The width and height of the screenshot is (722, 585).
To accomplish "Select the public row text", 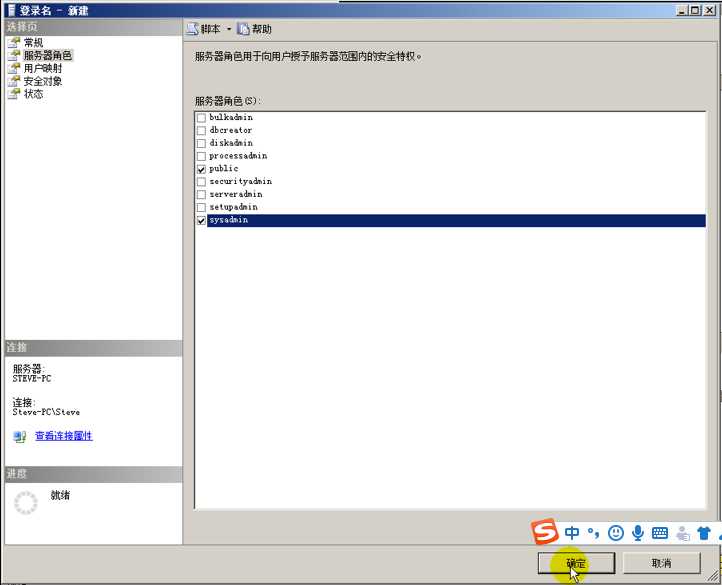I will point(223,169).
